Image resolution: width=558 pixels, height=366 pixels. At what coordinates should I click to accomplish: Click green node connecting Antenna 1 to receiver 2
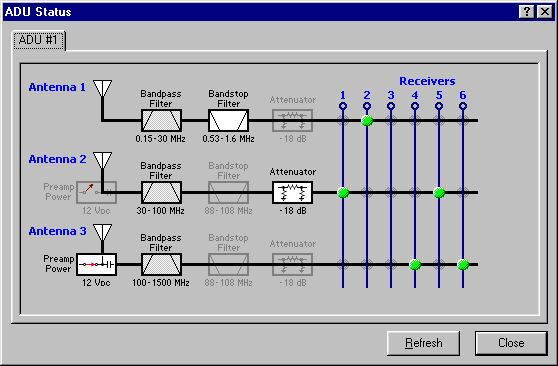(x=367, y=121)
